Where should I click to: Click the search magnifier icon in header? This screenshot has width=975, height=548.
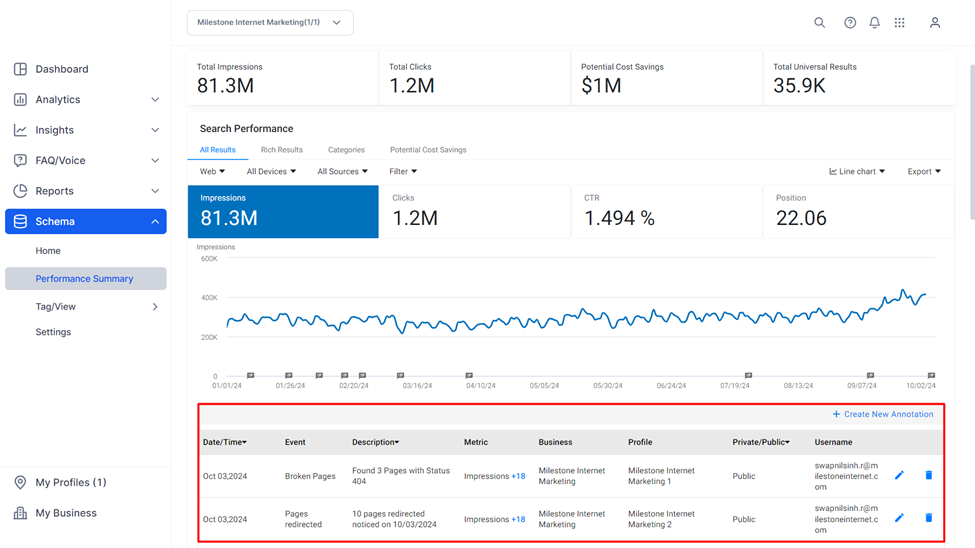point(820,22)
